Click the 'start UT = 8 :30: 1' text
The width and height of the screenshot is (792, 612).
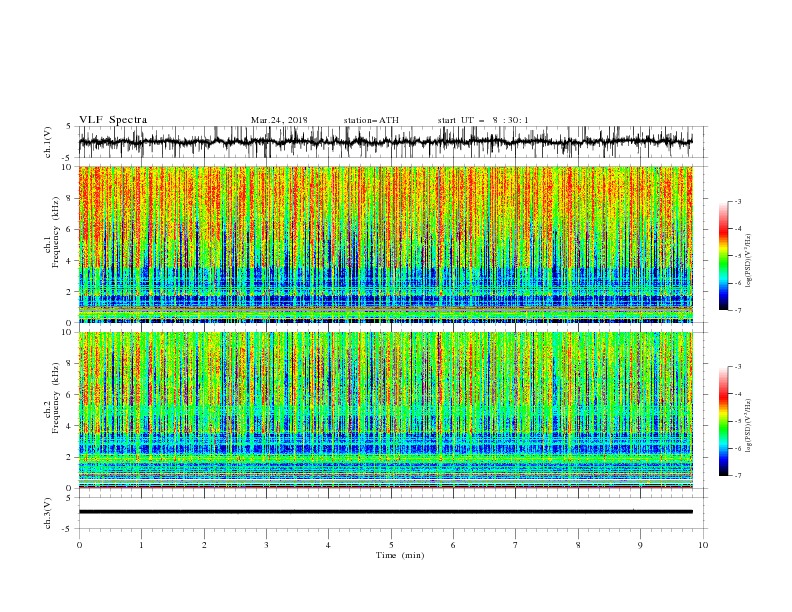(x=483, y=120)
